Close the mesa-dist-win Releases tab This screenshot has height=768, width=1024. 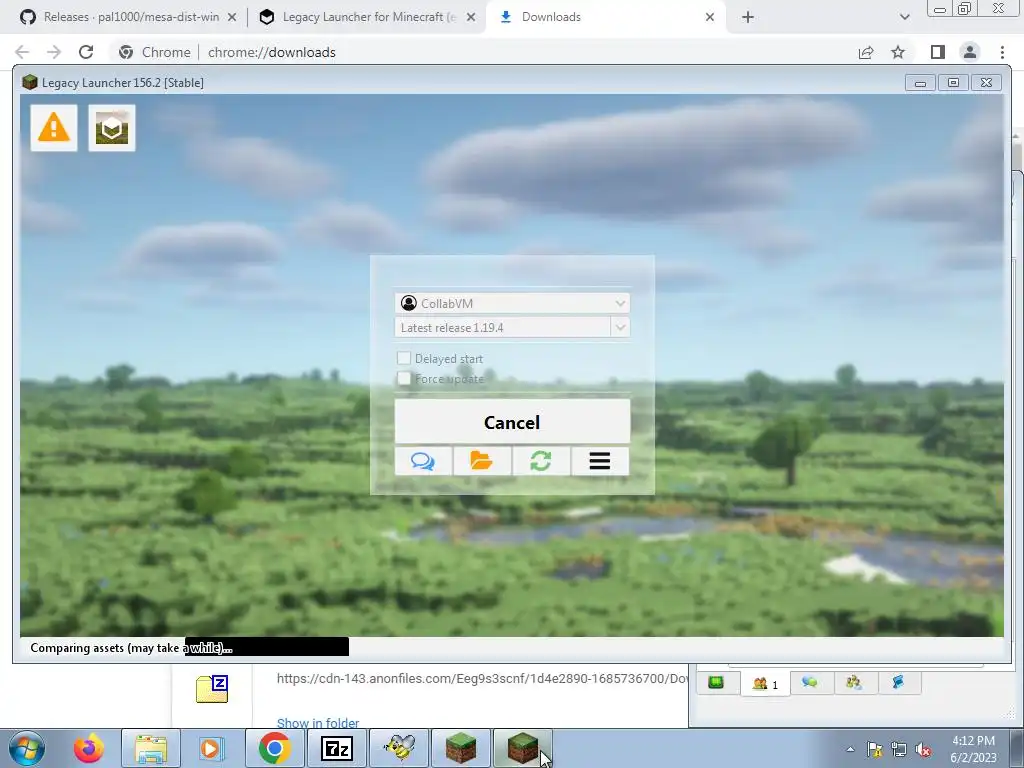pyautogui.click(x=232, y=17)
